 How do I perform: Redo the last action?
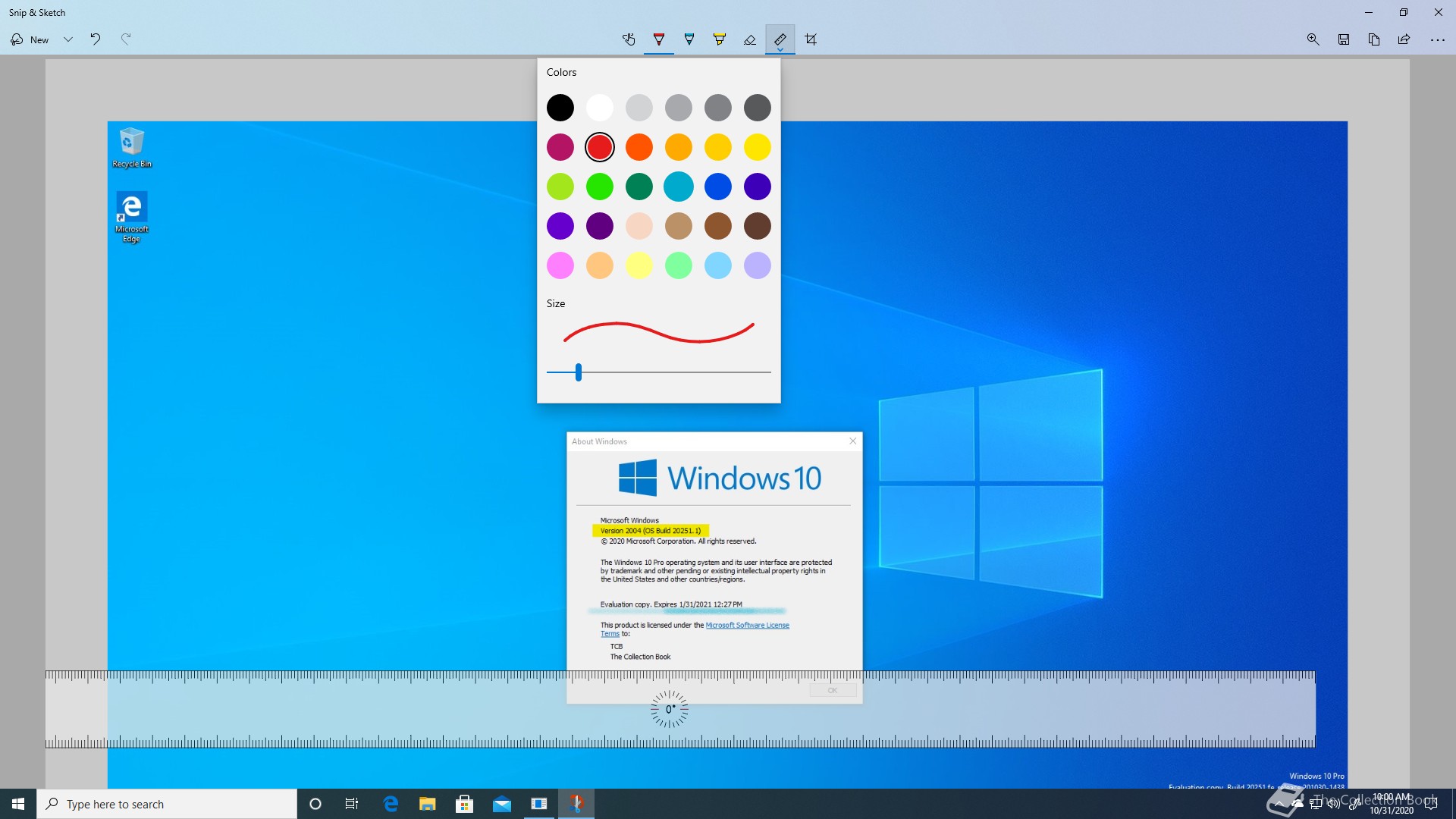(x=126, y=39)
